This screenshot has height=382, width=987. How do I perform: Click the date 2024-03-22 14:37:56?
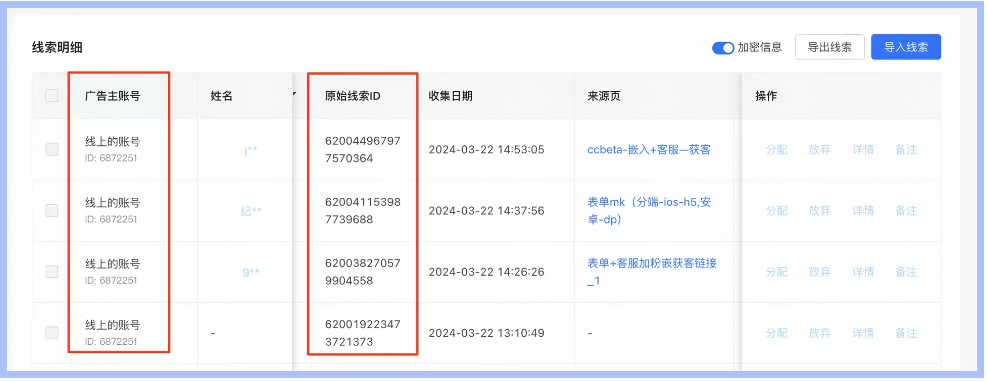point(487,211)
